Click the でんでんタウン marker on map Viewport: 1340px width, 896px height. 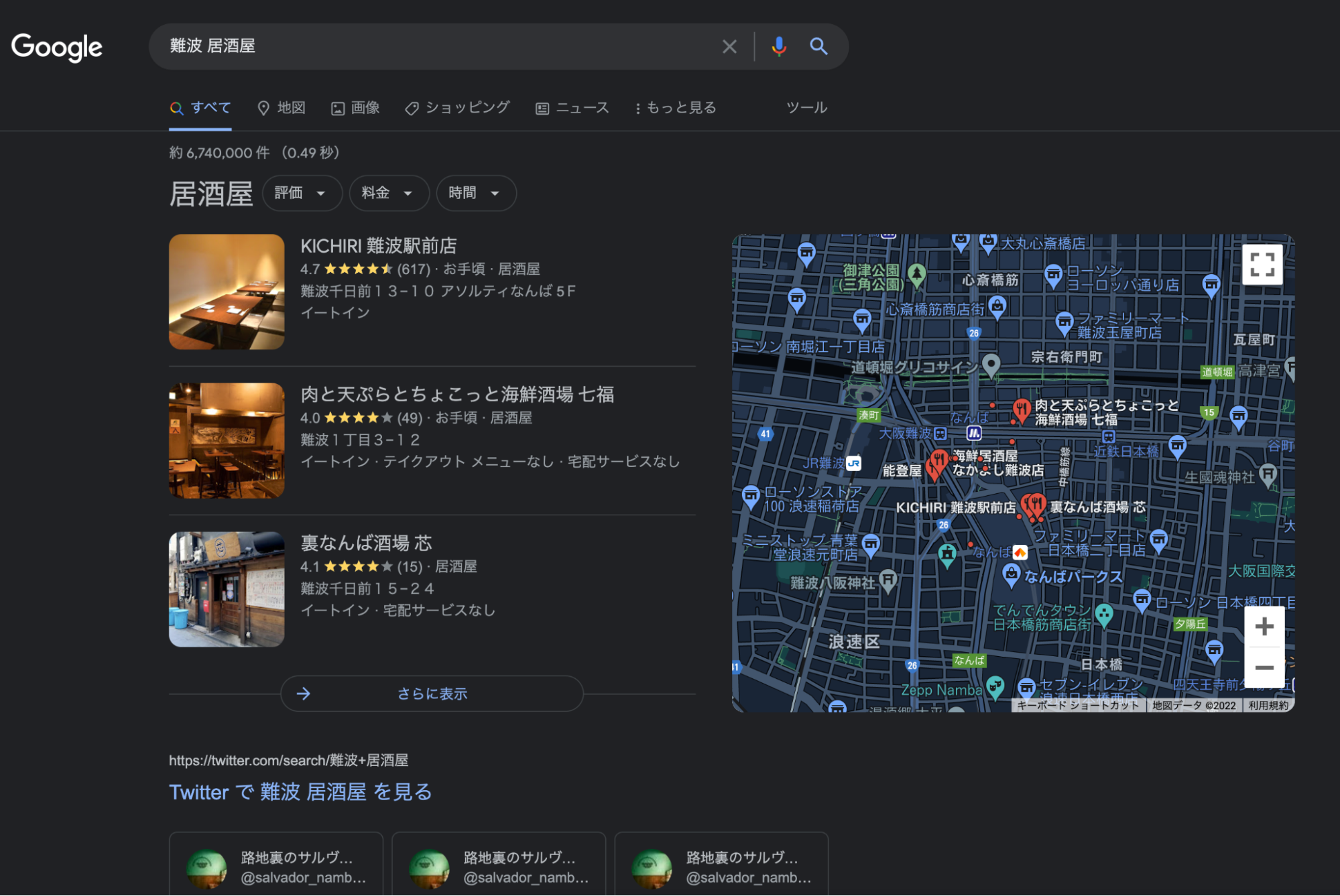[x=1103, y=614]
